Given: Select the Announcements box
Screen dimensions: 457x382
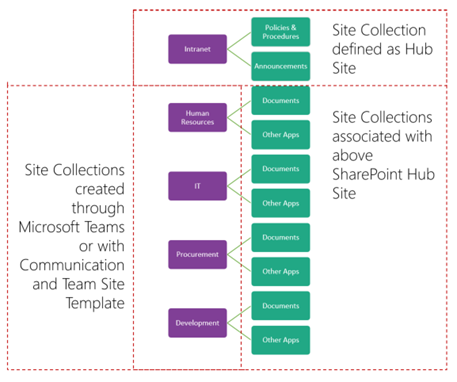Looking at the screenshot, I should (x=281, y=66).
